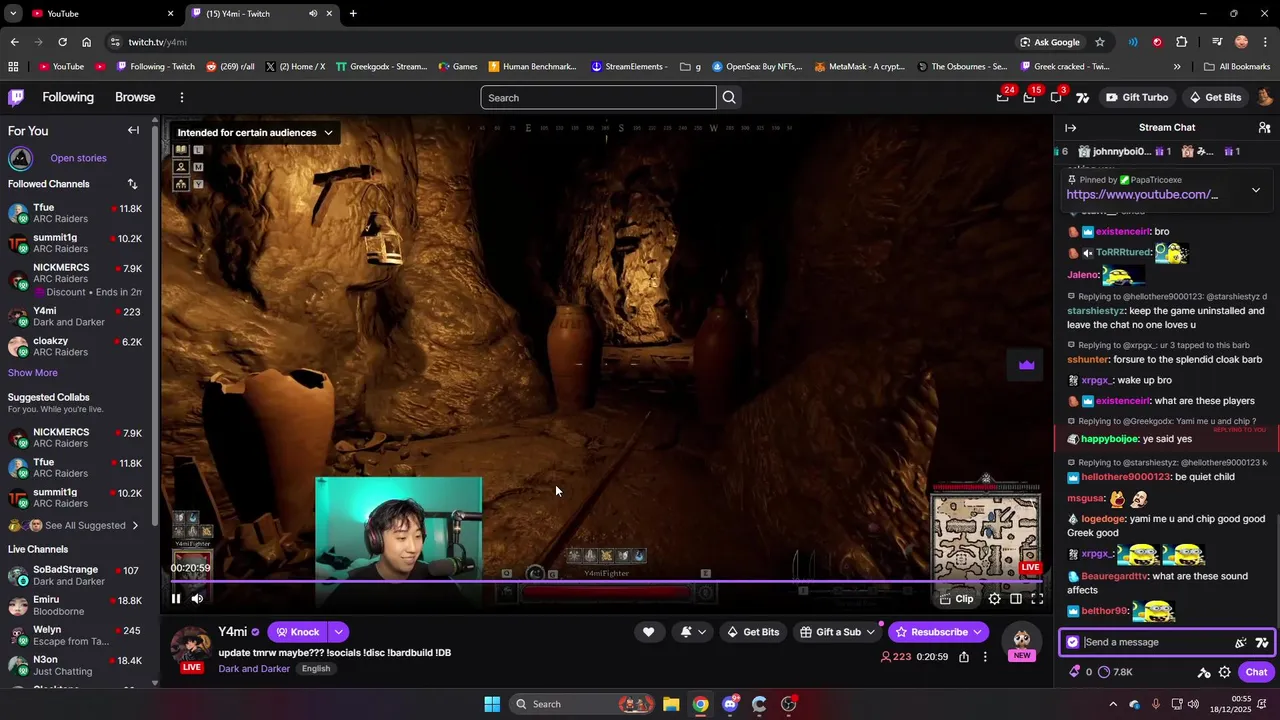
Task: Enter fullscreen on the video player
Action: (1037, 599)
